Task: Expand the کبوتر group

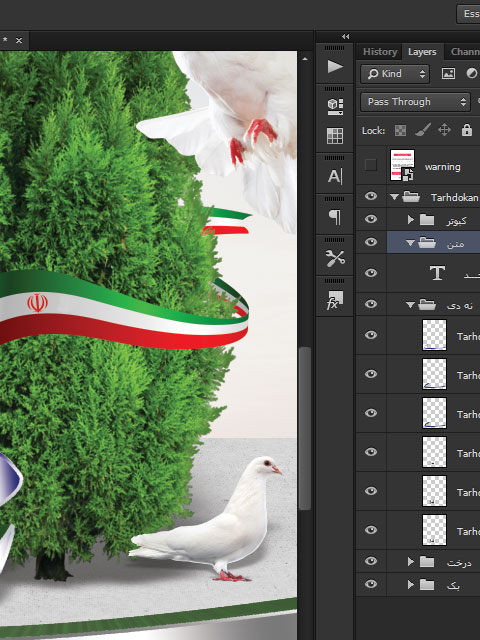Action: tap(411, 220)
